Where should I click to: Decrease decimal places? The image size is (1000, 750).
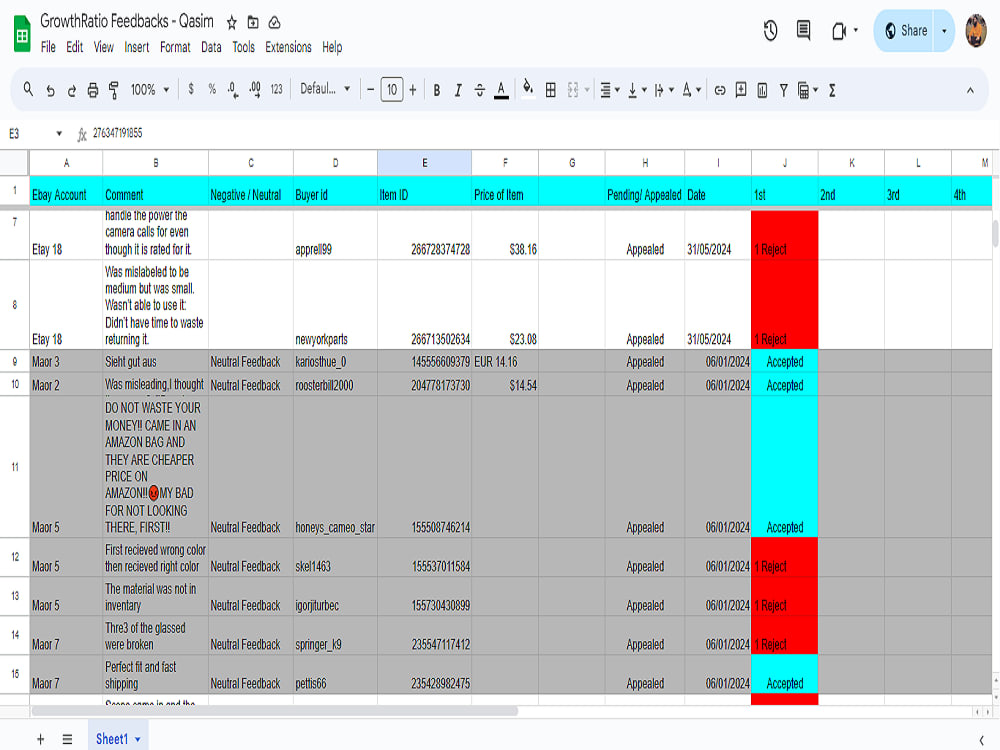[x=233, y=90]
